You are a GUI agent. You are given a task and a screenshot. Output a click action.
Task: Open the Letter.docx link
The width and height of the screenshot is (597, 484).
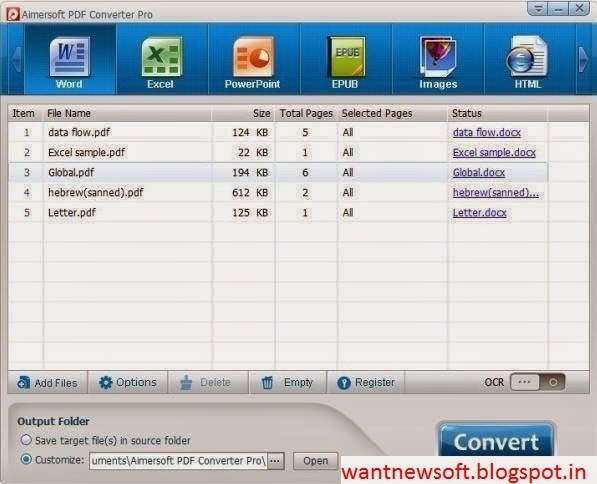[x=479, y=212]
